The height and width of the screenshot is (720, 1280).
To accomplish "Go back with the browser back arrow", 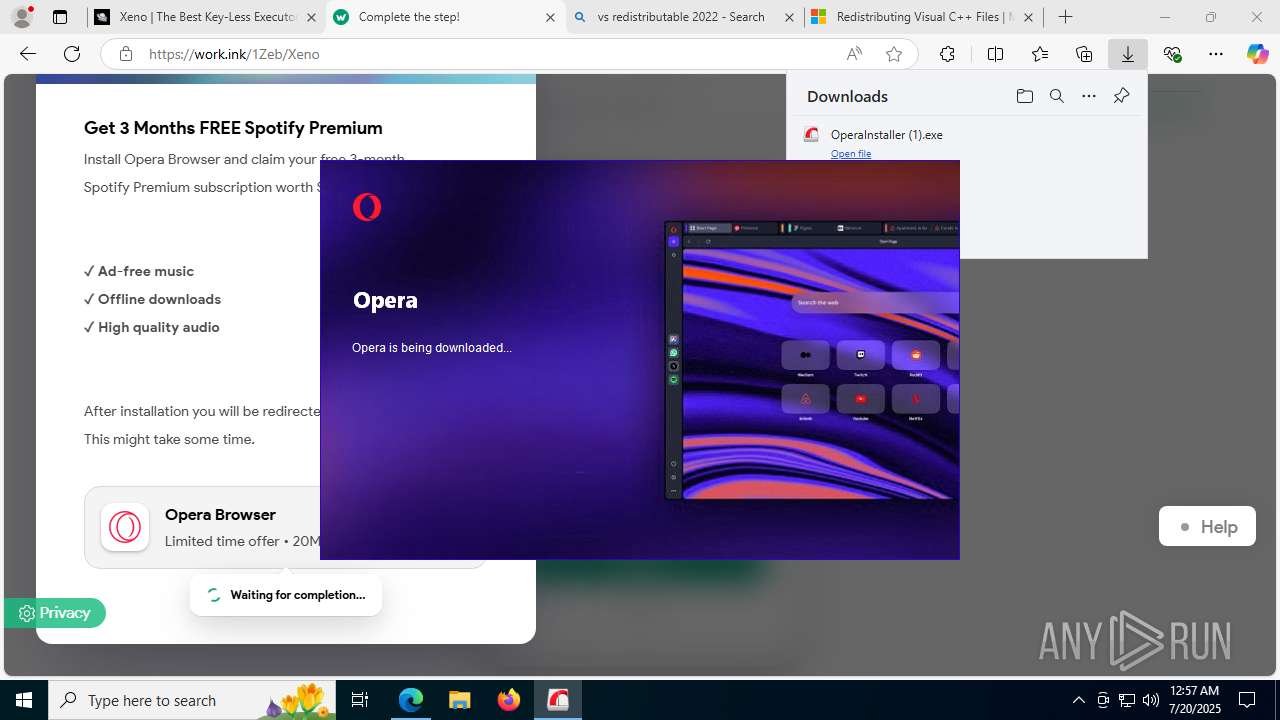I will coord(28,54).
